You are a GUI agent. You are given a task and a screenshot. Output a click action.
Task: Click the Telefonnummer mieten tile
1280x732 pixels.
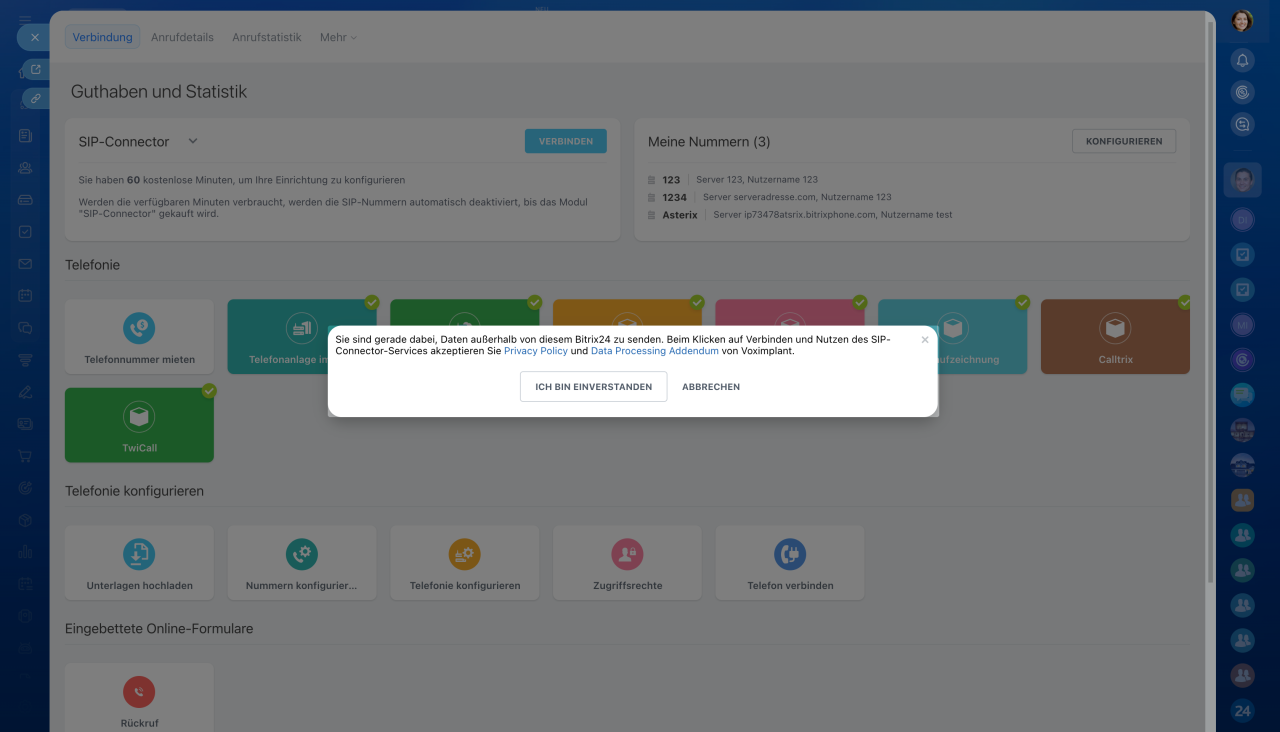[x=139, y=336]
